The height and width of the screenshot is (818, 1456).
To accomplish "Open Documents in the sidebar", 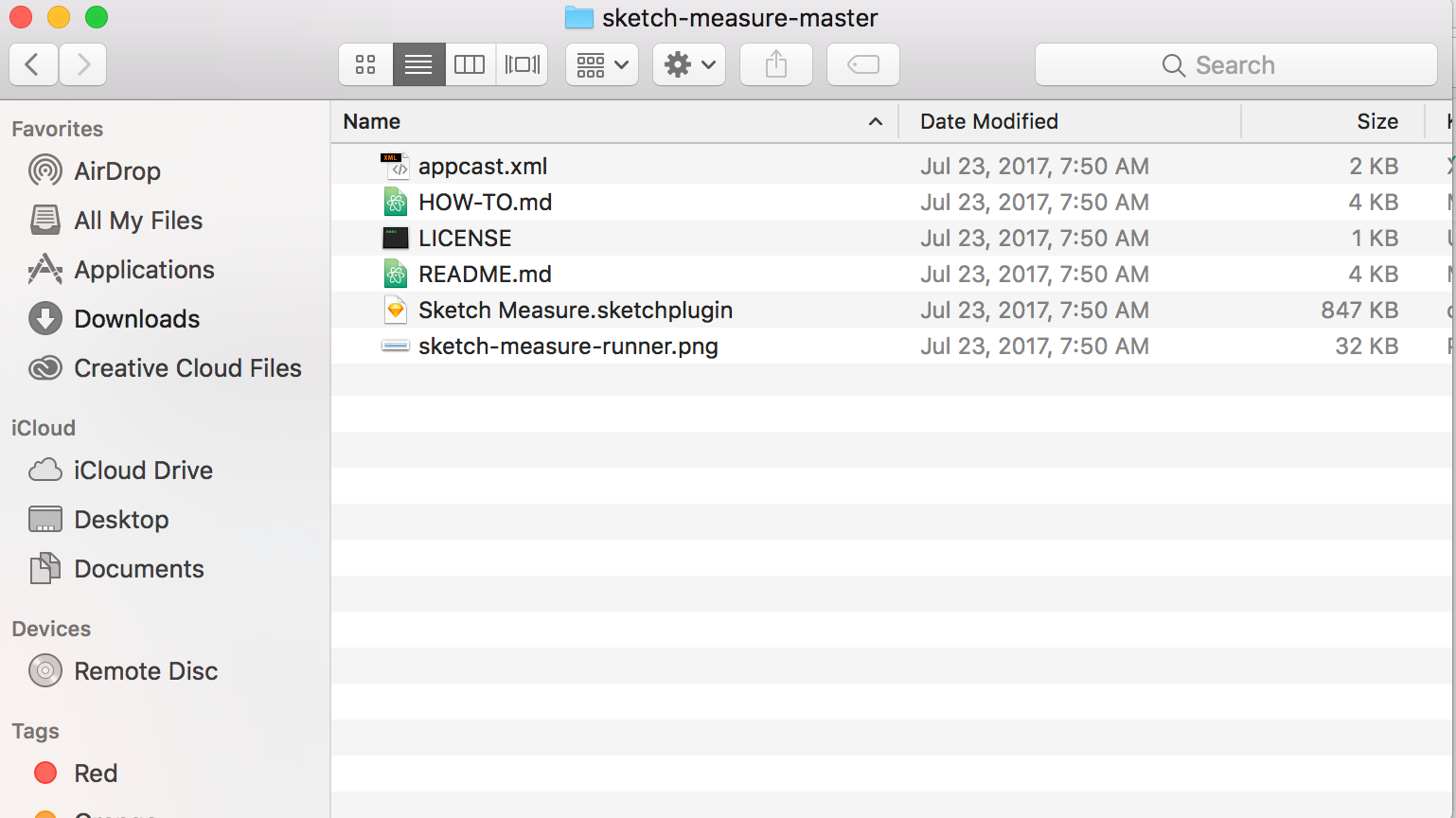I will click(x=139, y=569).
